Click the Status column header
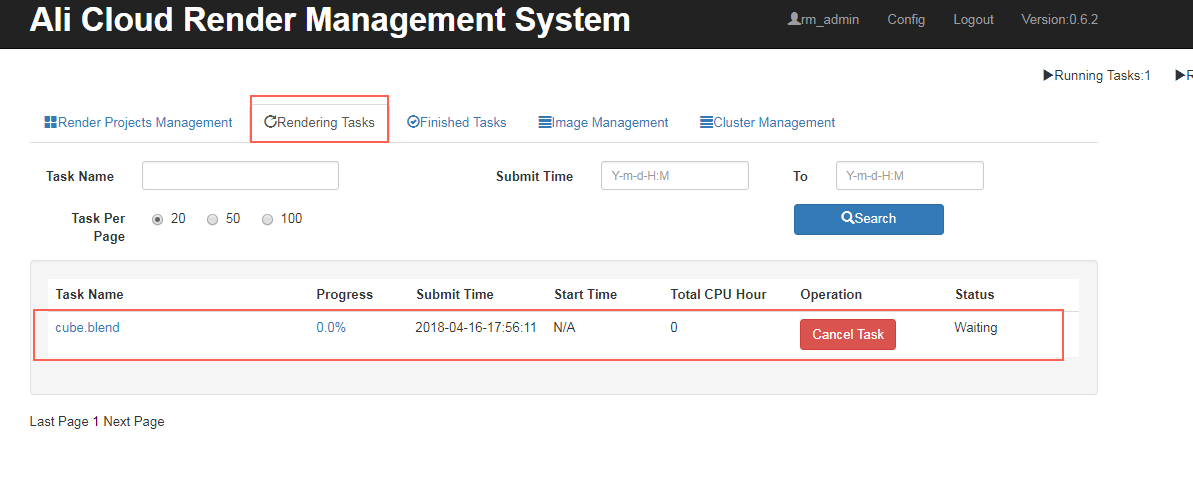This screenshot has width=1193, height=493. (975, 294)
